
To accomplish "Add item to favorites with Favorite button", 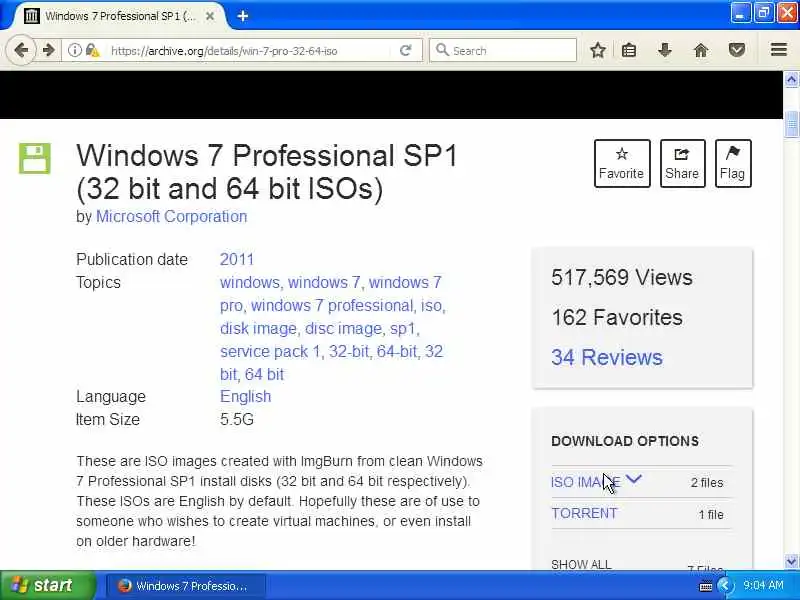I will tap(622, 163).
